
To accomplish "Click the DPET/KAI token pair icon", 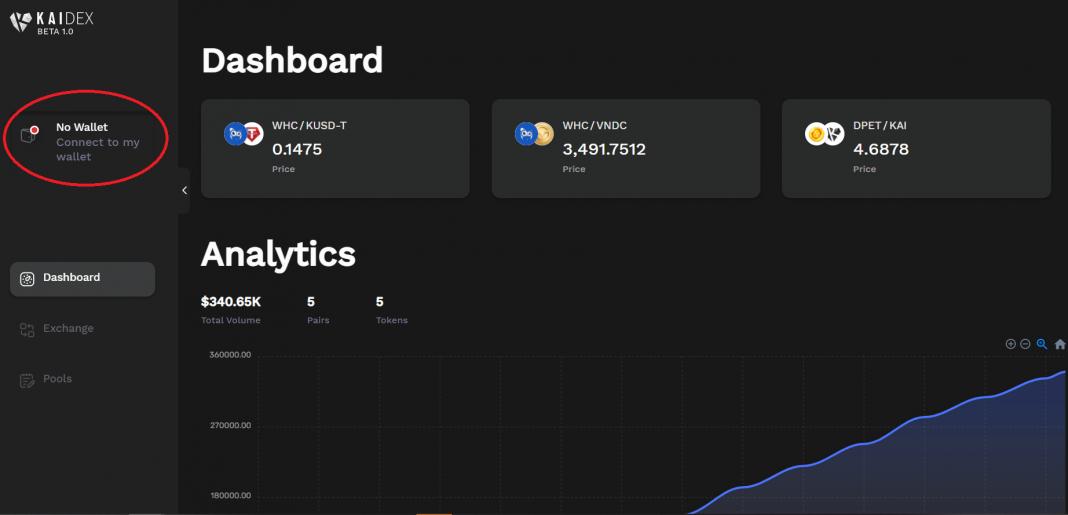I will tap(825, 134).
